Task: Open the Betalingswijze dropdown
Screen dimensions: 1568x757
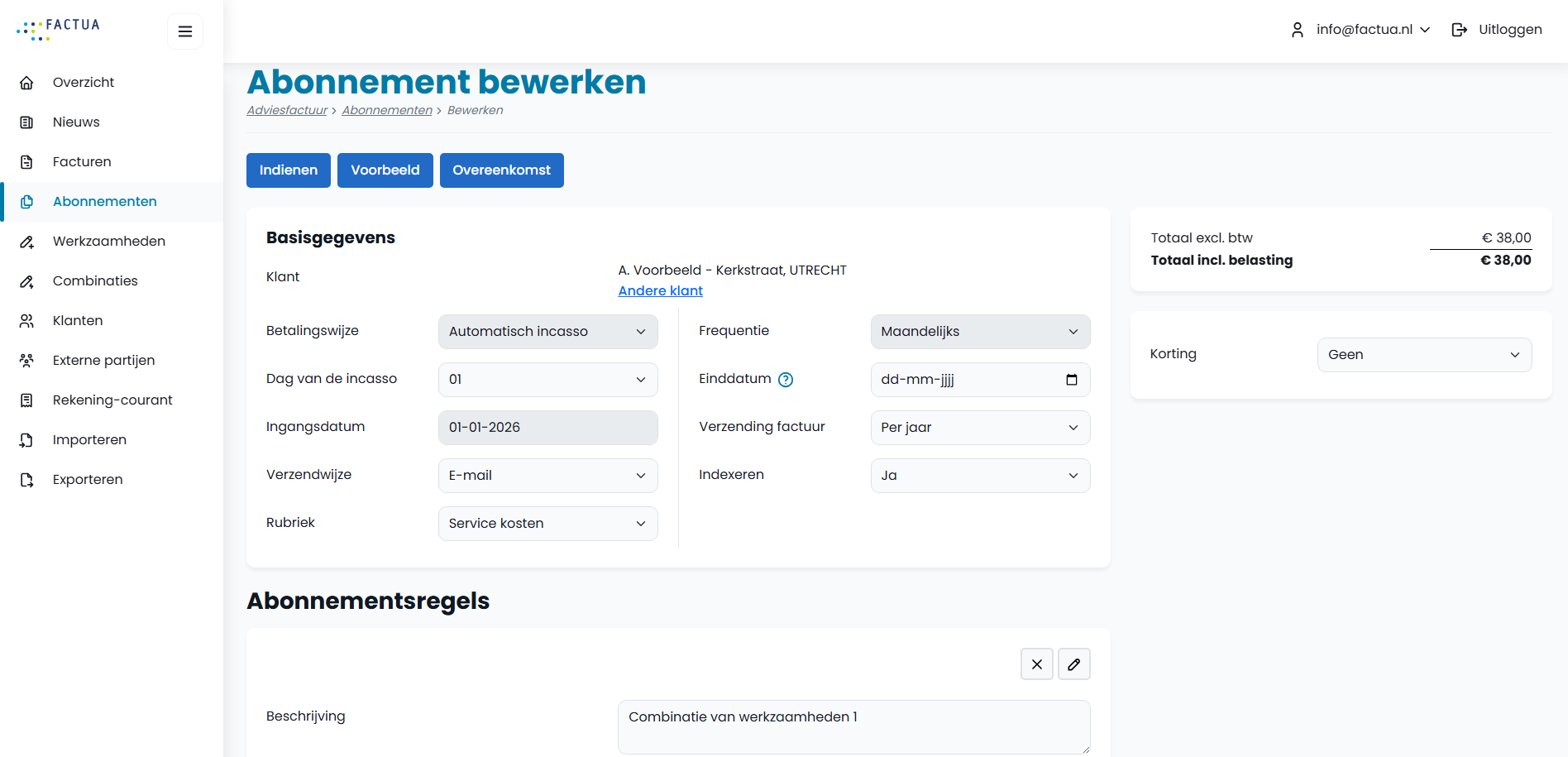Action: 548,332
